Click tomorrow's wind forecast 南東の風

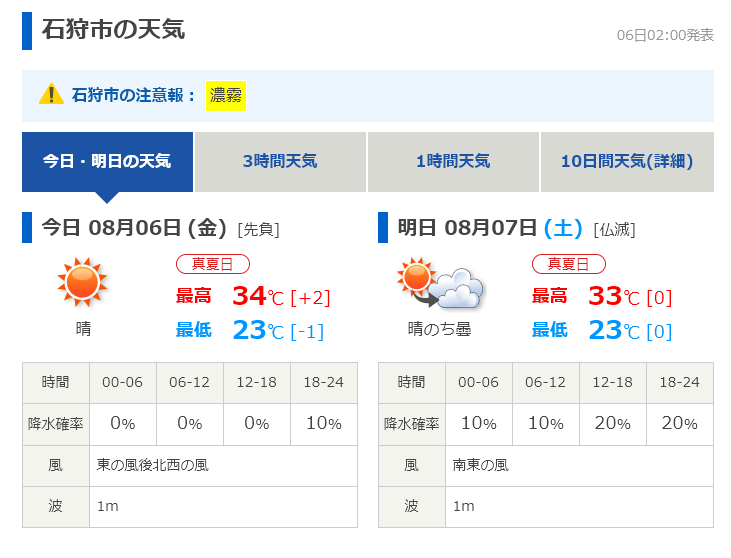481,465
